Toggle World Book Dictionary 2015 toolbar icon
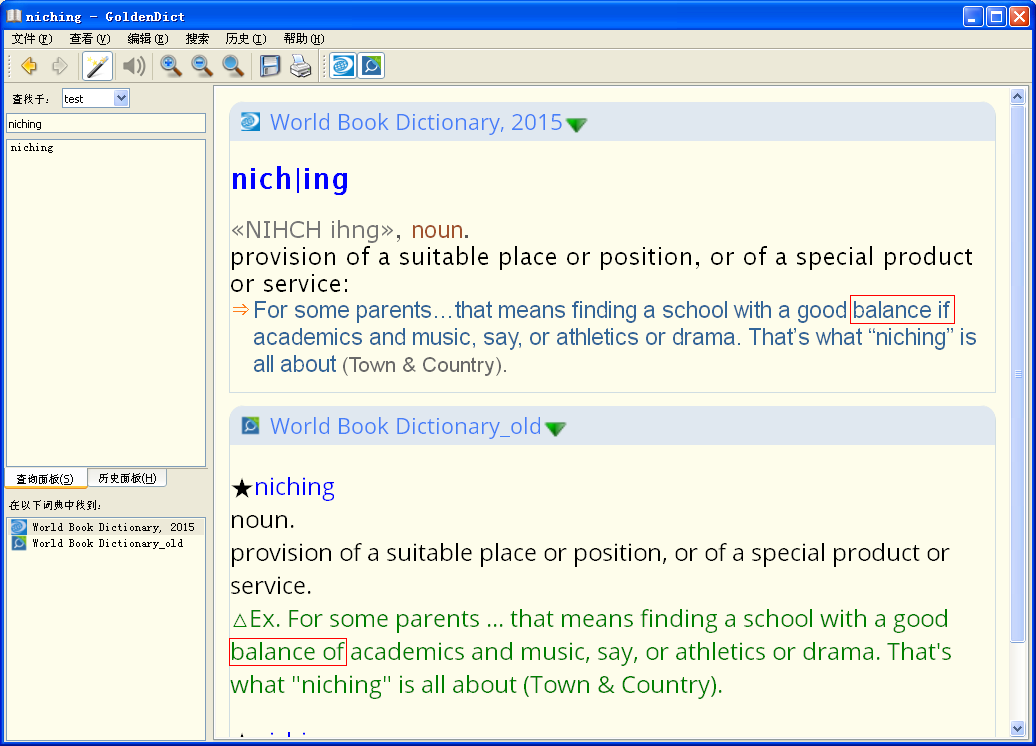1036x746 pixels. click(343, 66)
